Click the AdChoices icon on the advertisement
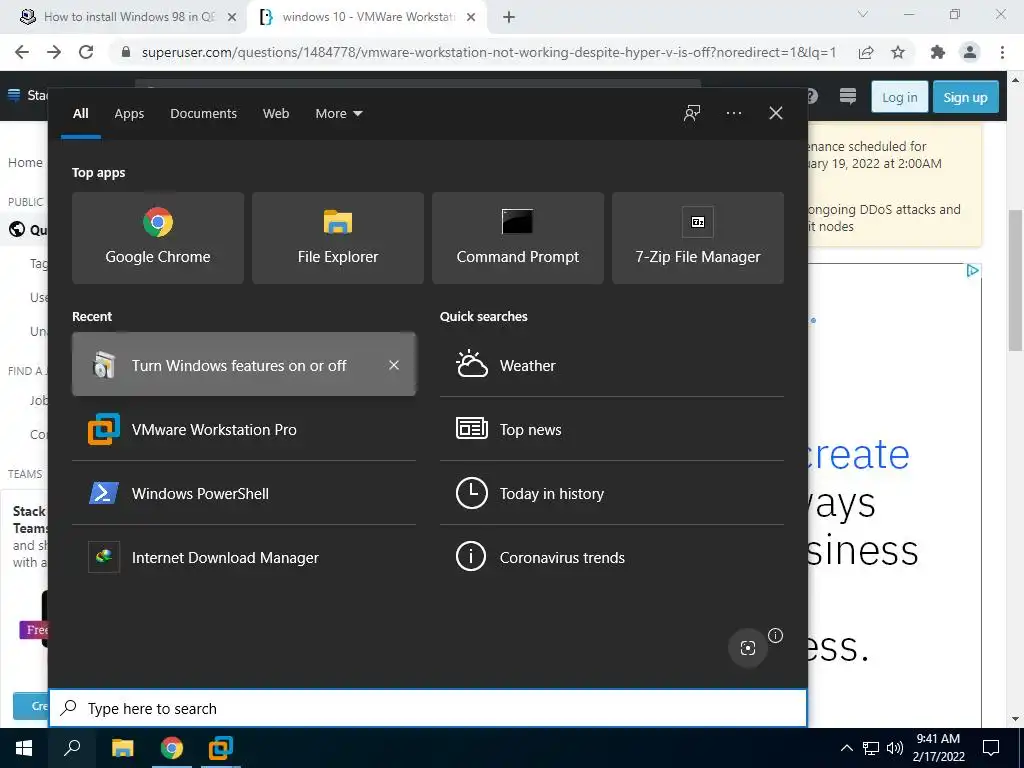This screenshot has width=1024, height=768. pos(972,270)
